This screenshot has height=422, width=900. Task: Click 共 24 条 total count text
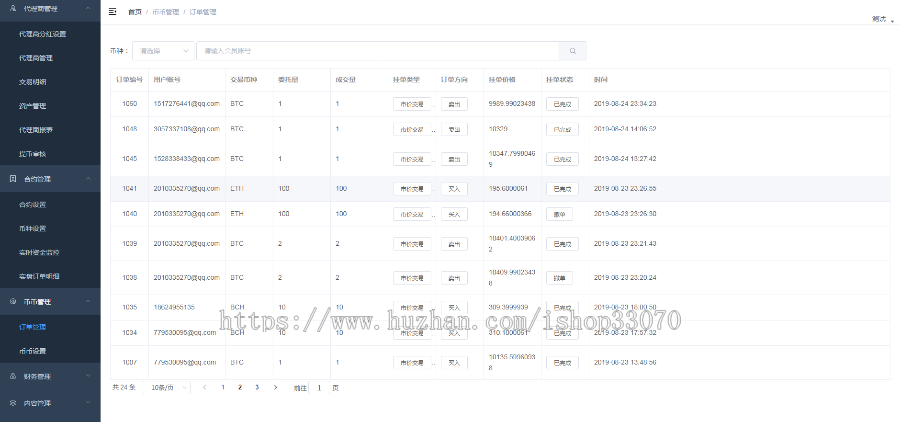[x=124, y=388]
